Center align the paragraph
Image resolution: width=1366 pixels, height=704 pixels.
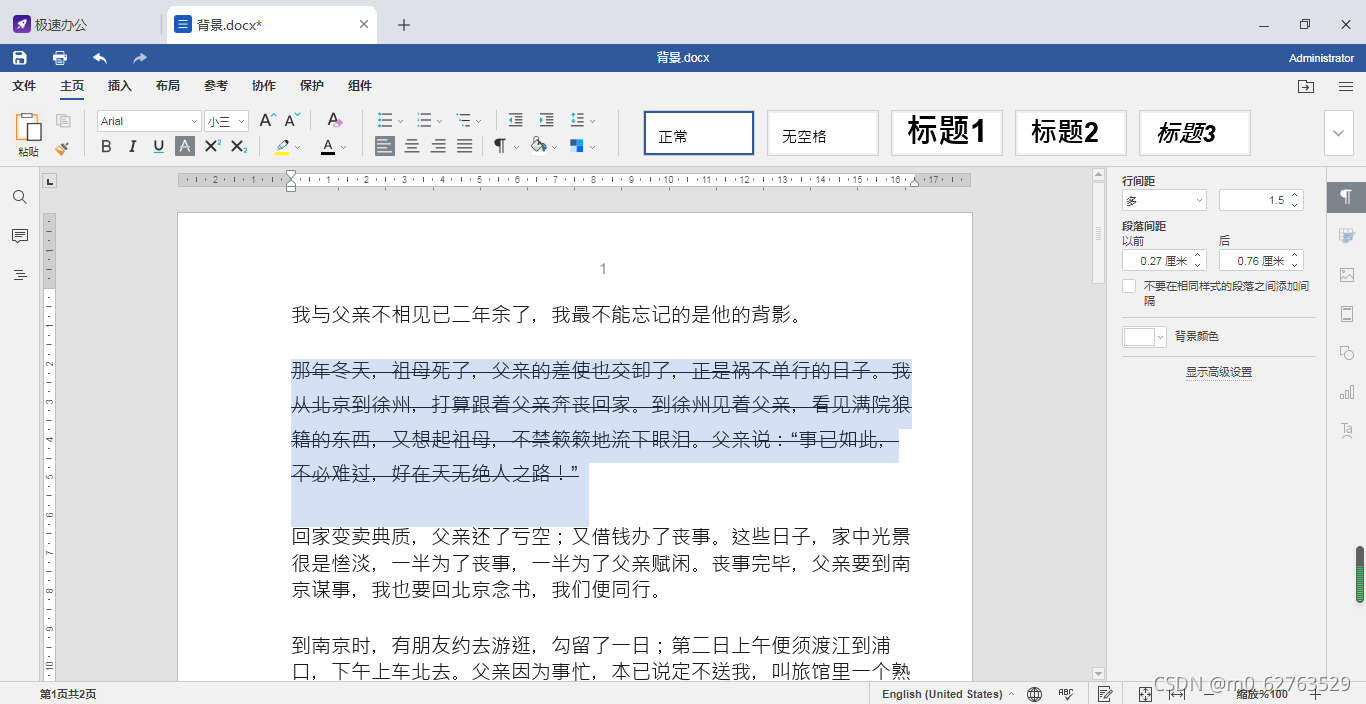(x=411, y=146)
